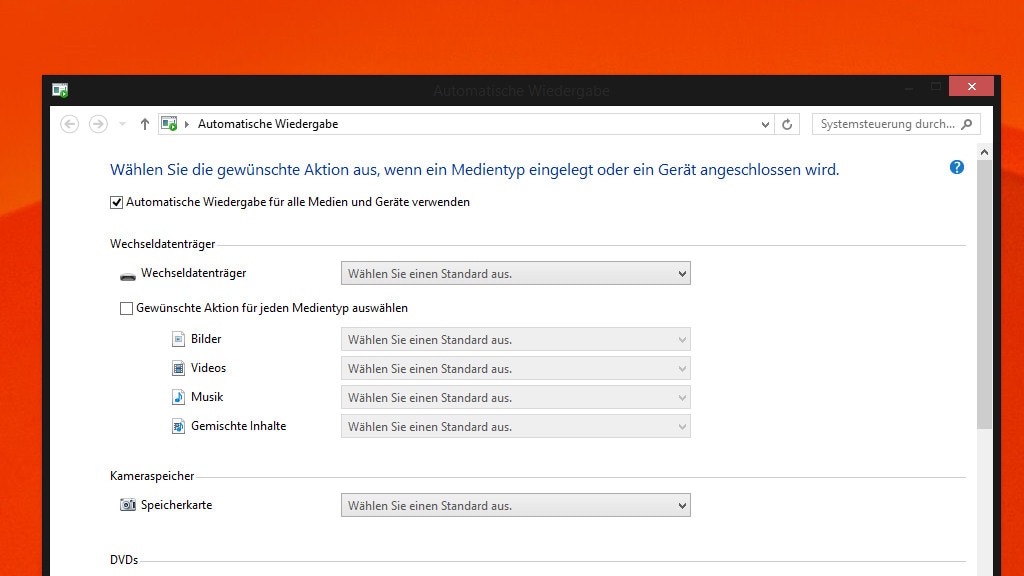The height and width of the screenshot is (576, 1024).
Task: Click the 'Wechseldatenträger' section heading
Action: point(163,244)
